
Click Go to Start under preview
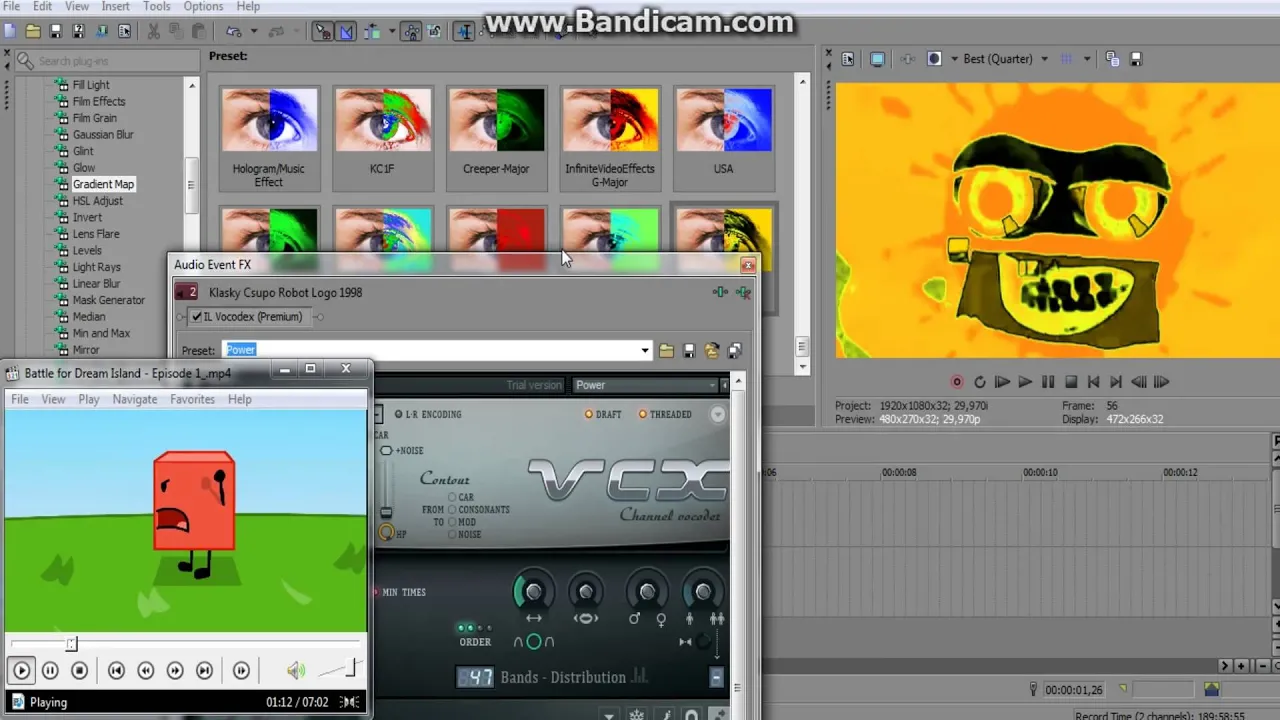pos(1093,382)
